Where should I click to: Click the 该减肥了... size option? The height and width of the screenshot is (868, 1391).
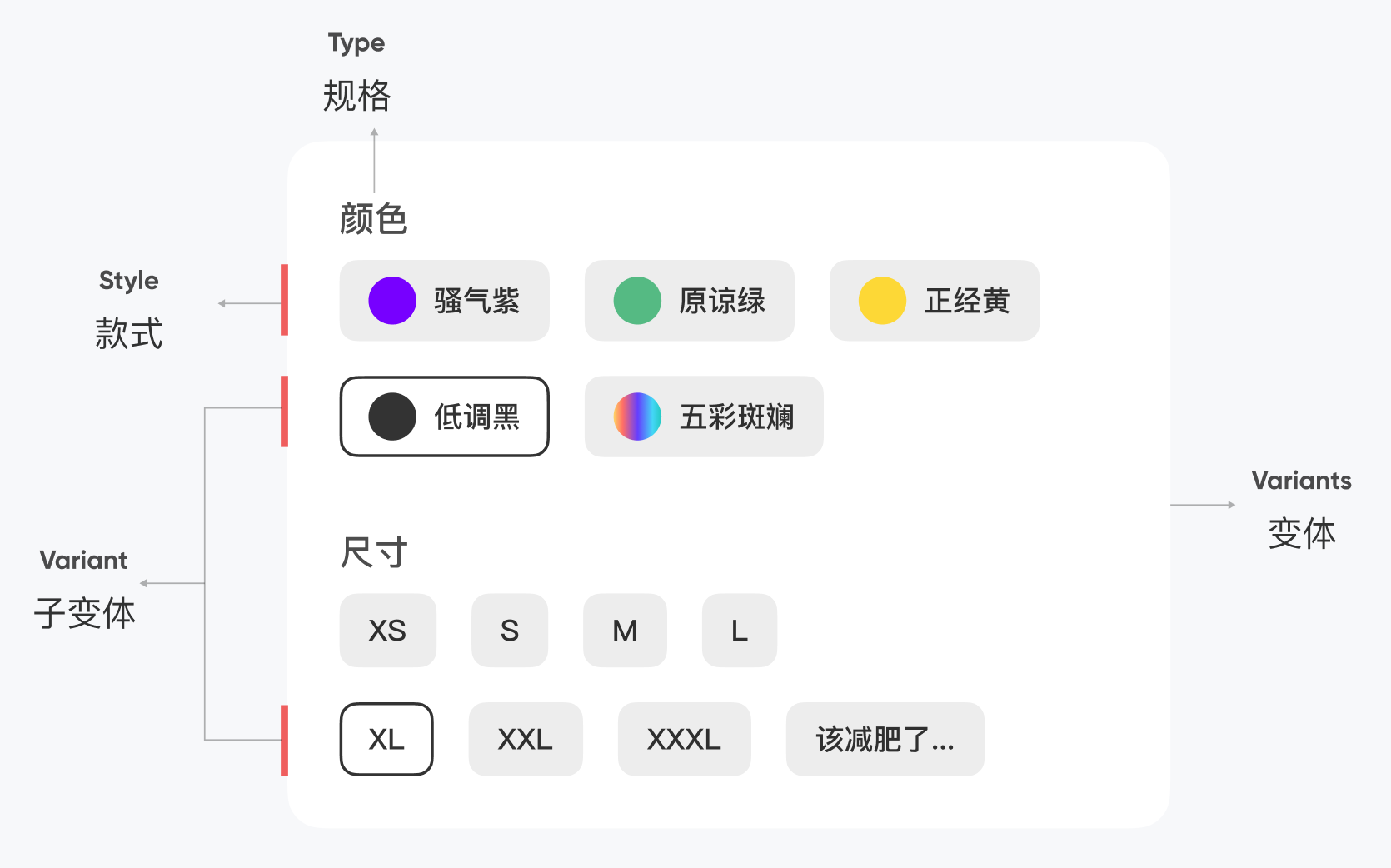click(x=885, y=739)
